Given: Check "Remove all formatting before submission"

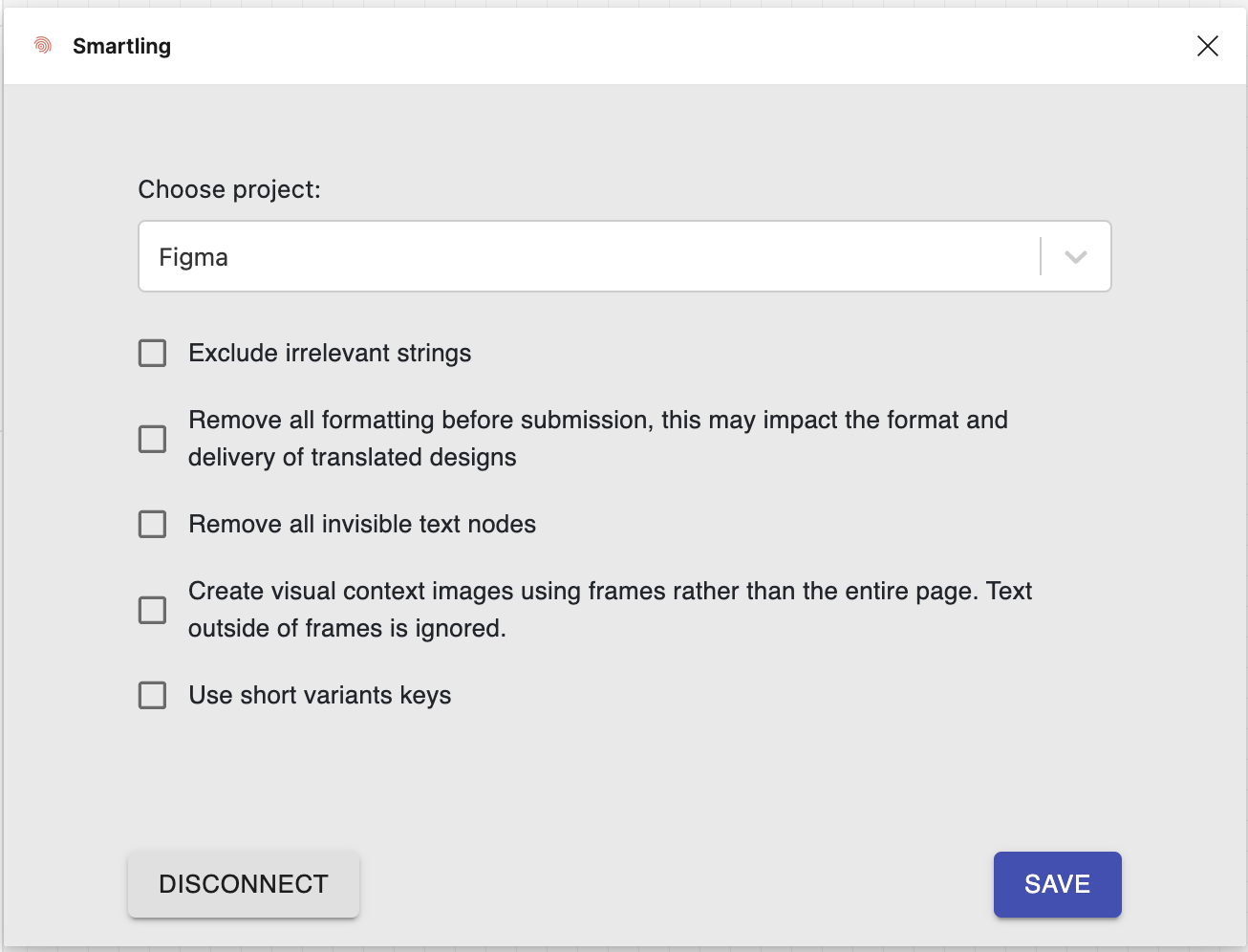Looking at the screenshot, I should 152,439.
